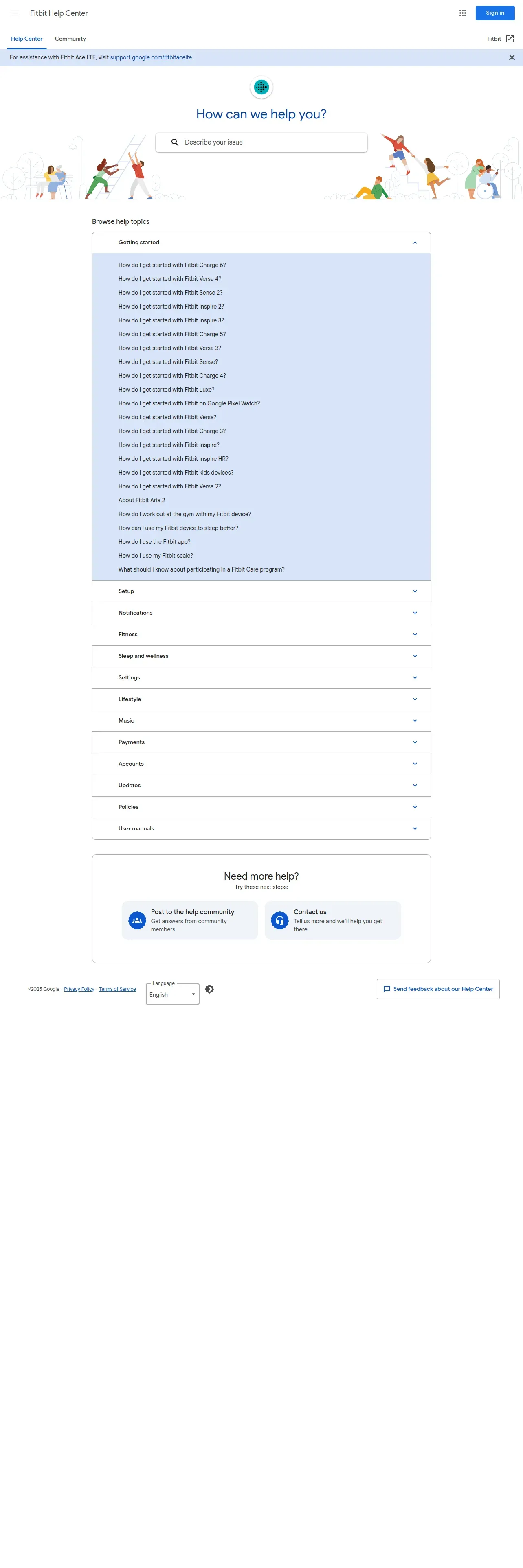The height and width of the screenshot is (1568, 523).
Task: Open the Language dropdown
Action: [173, 994]
